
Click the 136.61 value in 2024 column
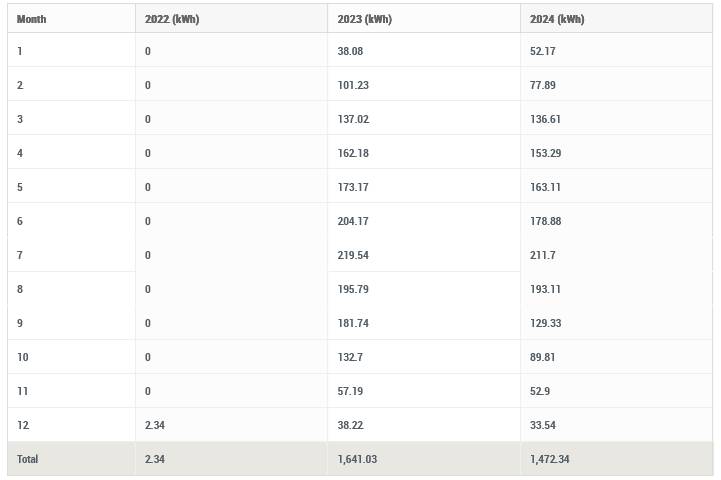point(545,119)
